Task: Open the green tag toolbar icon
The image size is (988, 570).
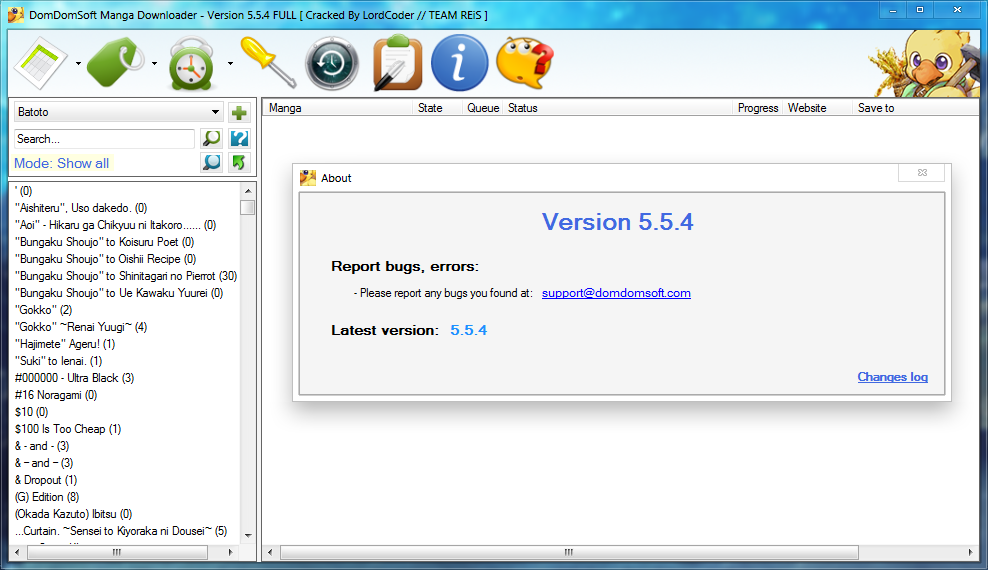Action: point(115,62)
